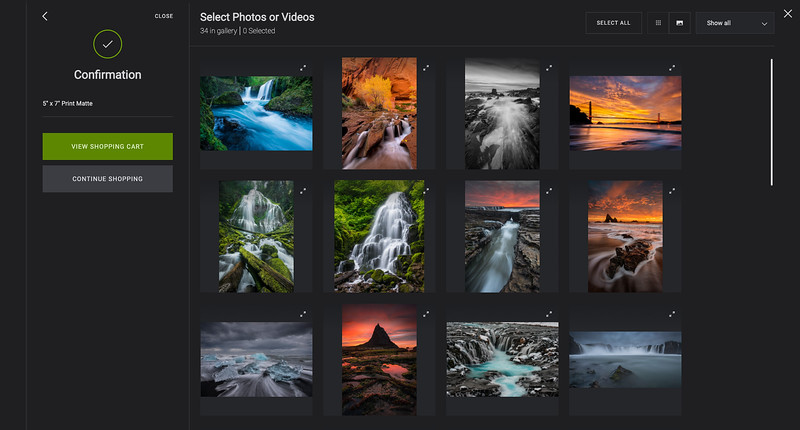
Task: Click the CLOSE text link
Action: point(164,16)
